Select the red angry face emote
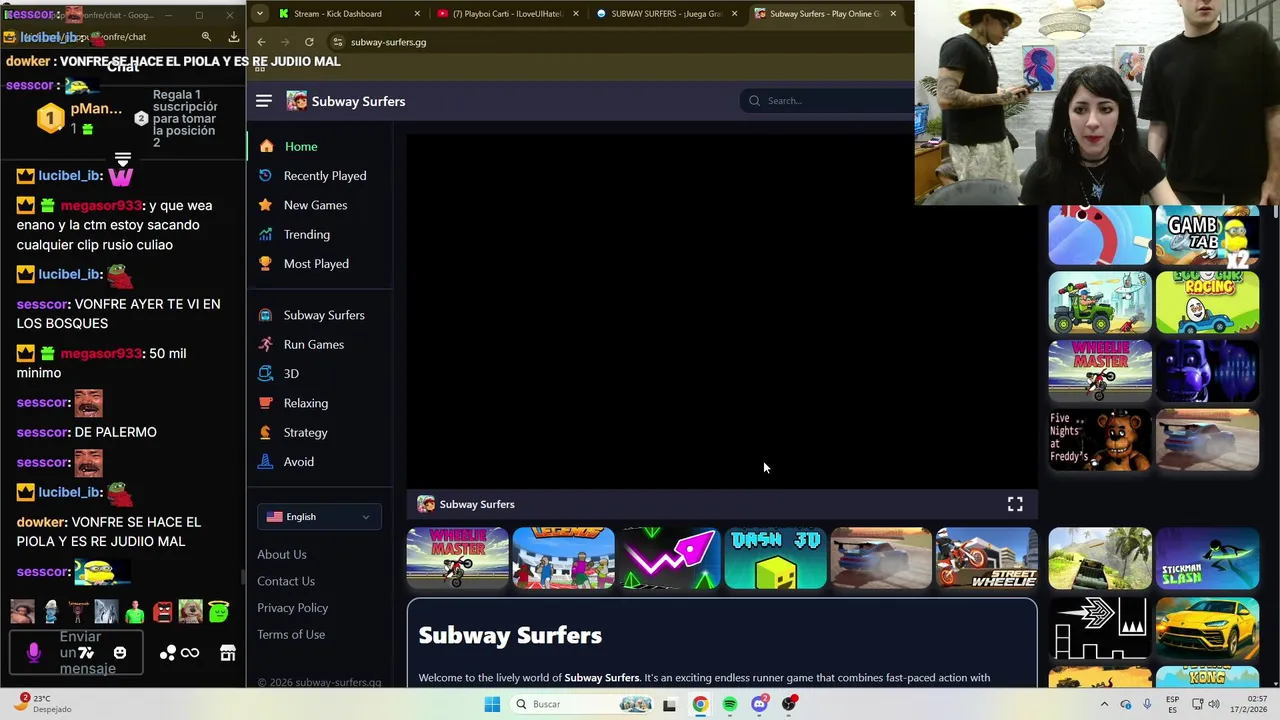The height and width of the screenshot is (720, 1280). click(x=163, y=611)
